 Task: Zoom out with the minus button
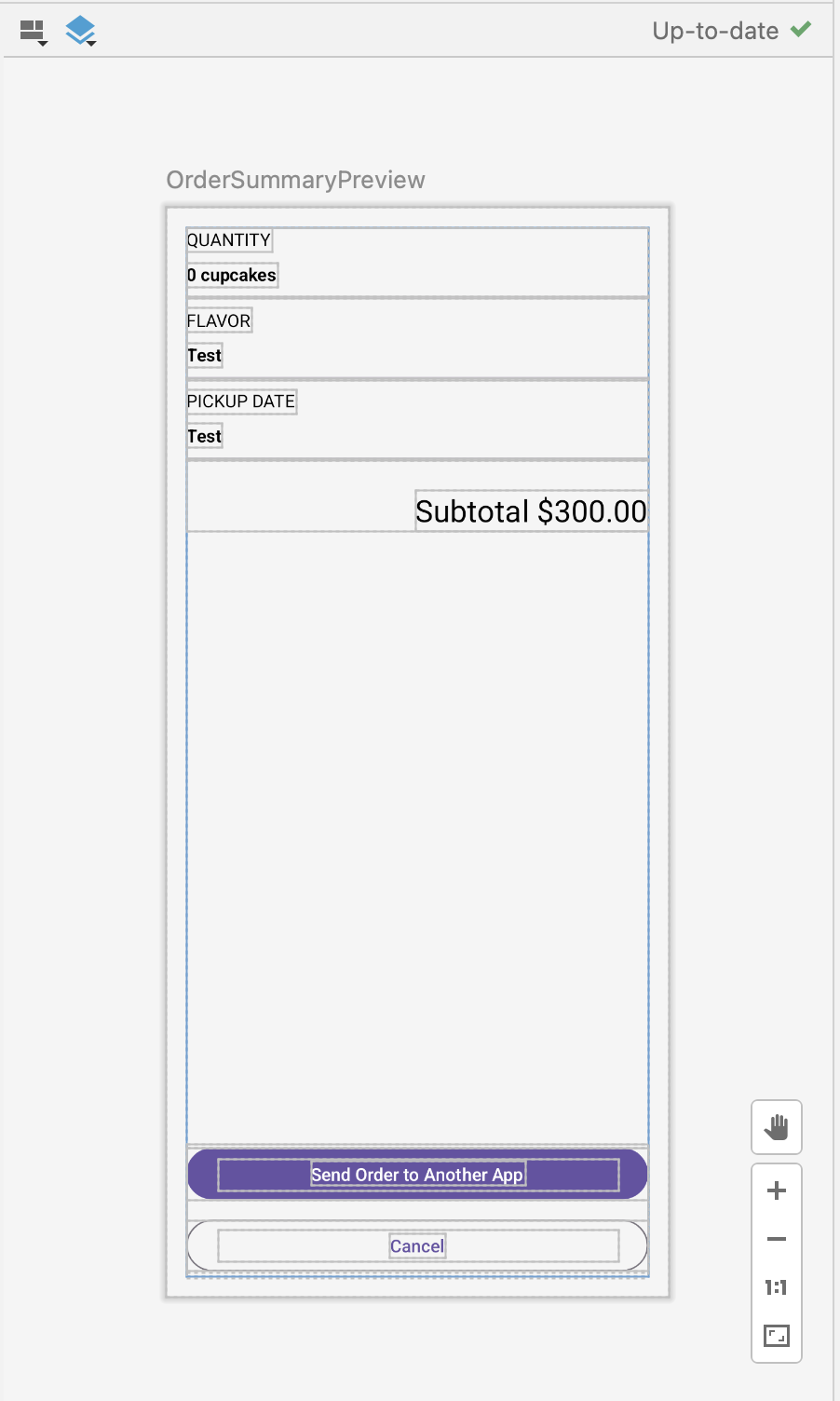pyautogui.click(x=776, y=1239)
